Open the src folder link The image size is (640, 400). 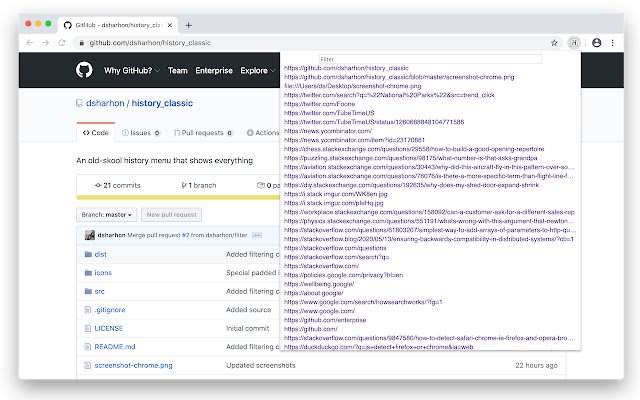pos(99,291)
